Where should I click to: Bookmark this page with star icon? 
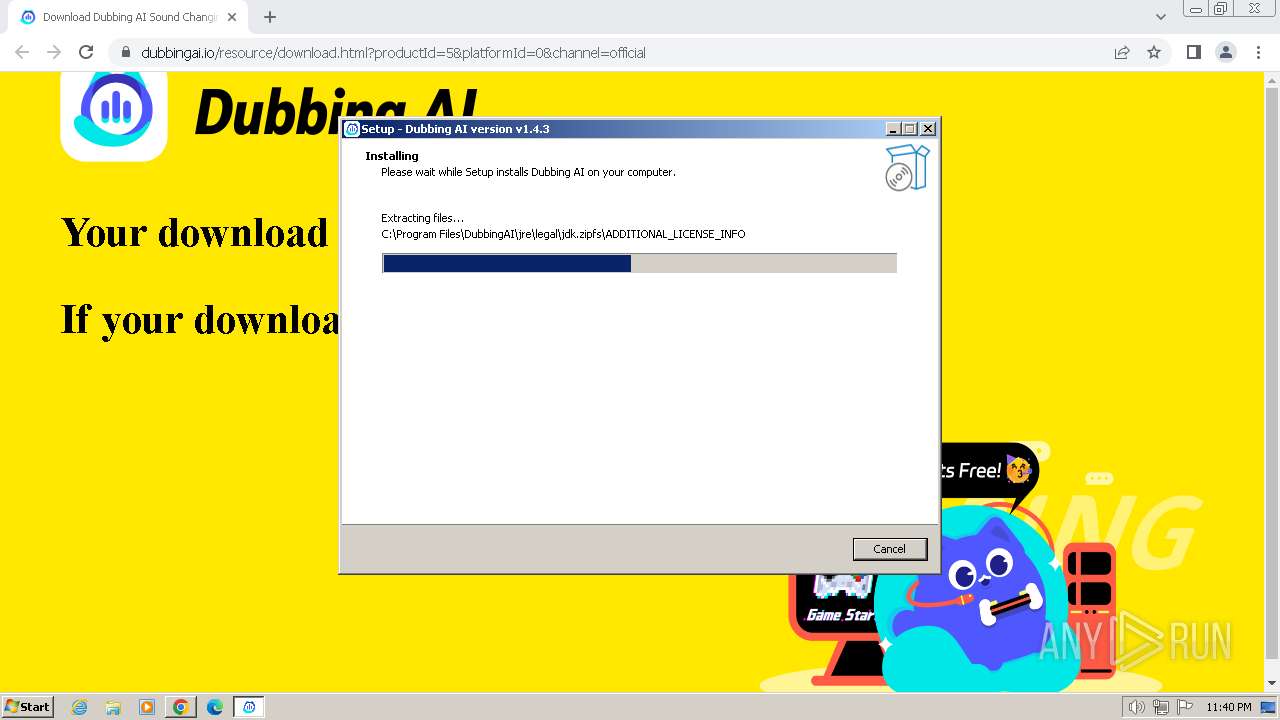(x=1154, y=53)
